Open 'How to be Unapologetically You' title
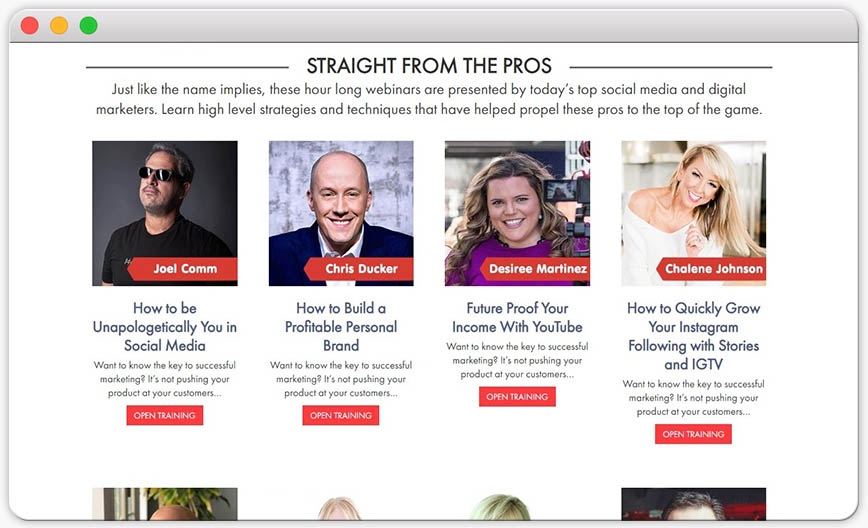The height and width of the screenshot is (528, 868). [164, 327]
